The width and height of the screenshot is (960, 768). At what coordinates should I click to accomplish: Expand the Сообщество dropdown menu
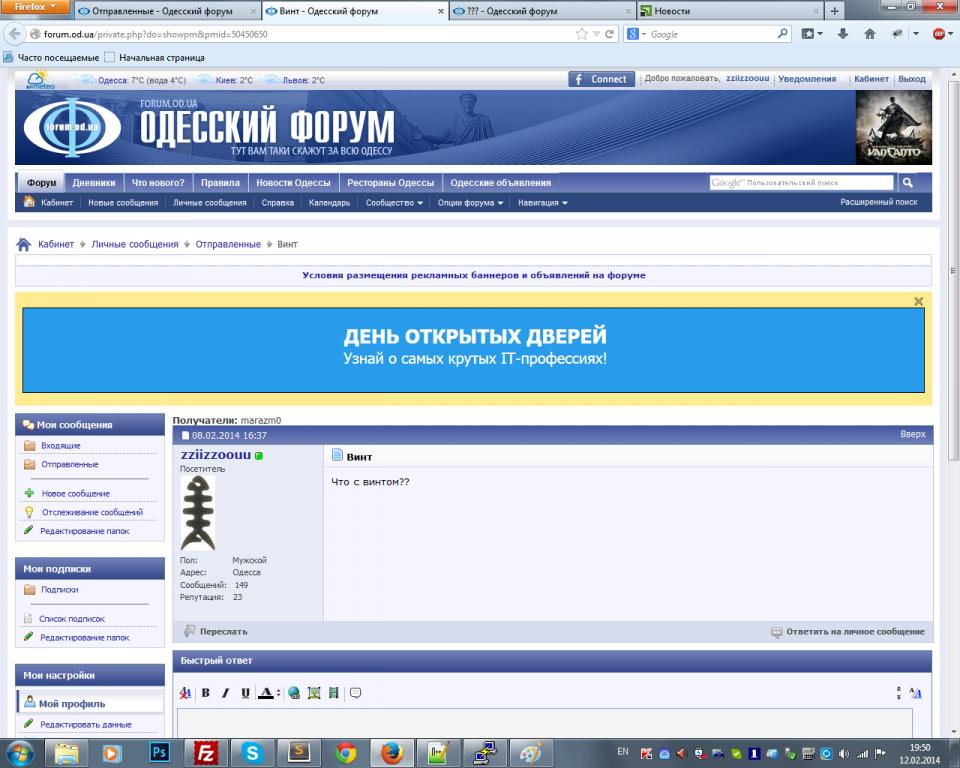click(394, 203)
